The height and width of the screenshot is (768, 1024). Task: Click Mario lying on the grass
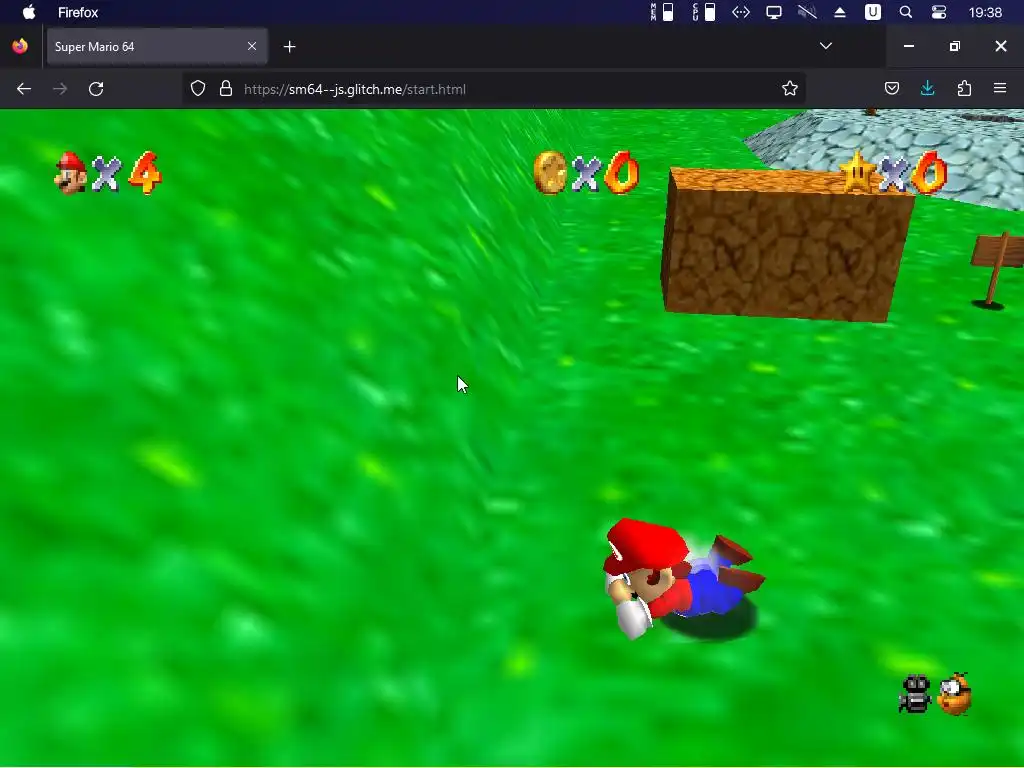click(x=682, y=578)
